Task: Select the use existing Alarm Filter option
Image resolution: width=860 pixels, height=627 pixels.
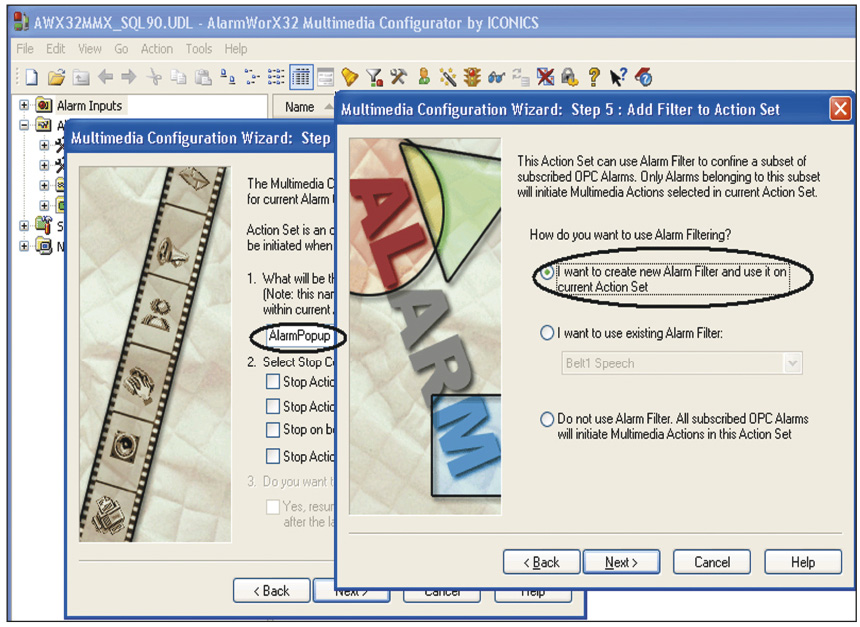Action: [547, 333]
